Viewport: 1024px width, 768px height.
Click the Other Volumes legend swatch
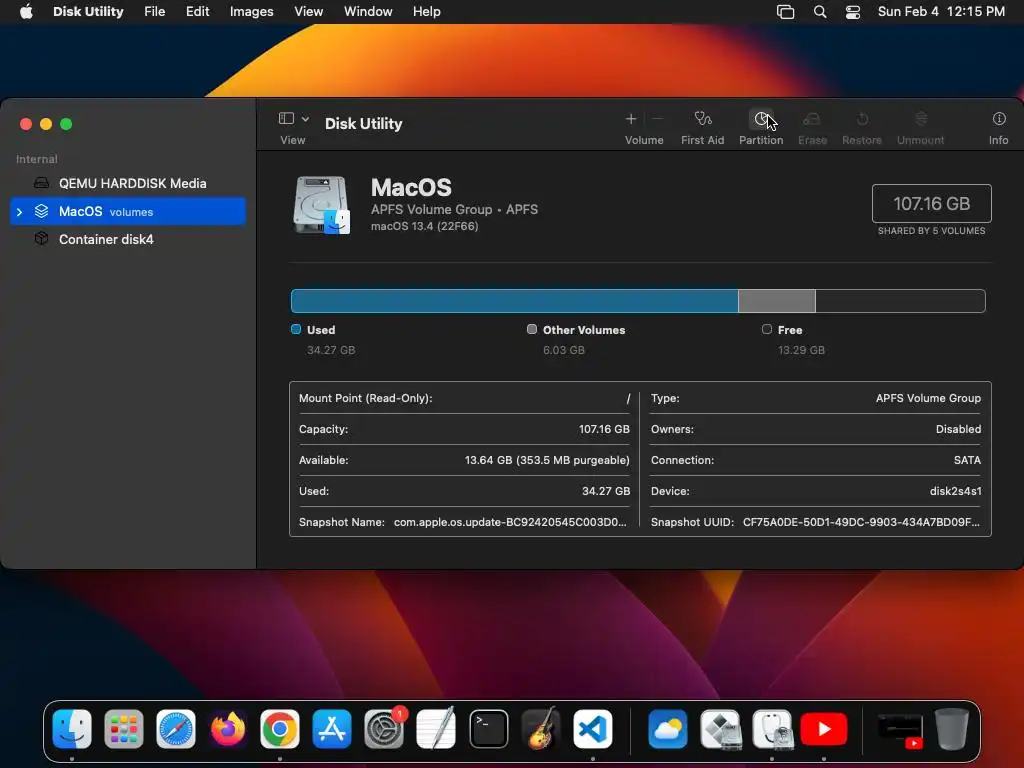(x=532, y=329)
